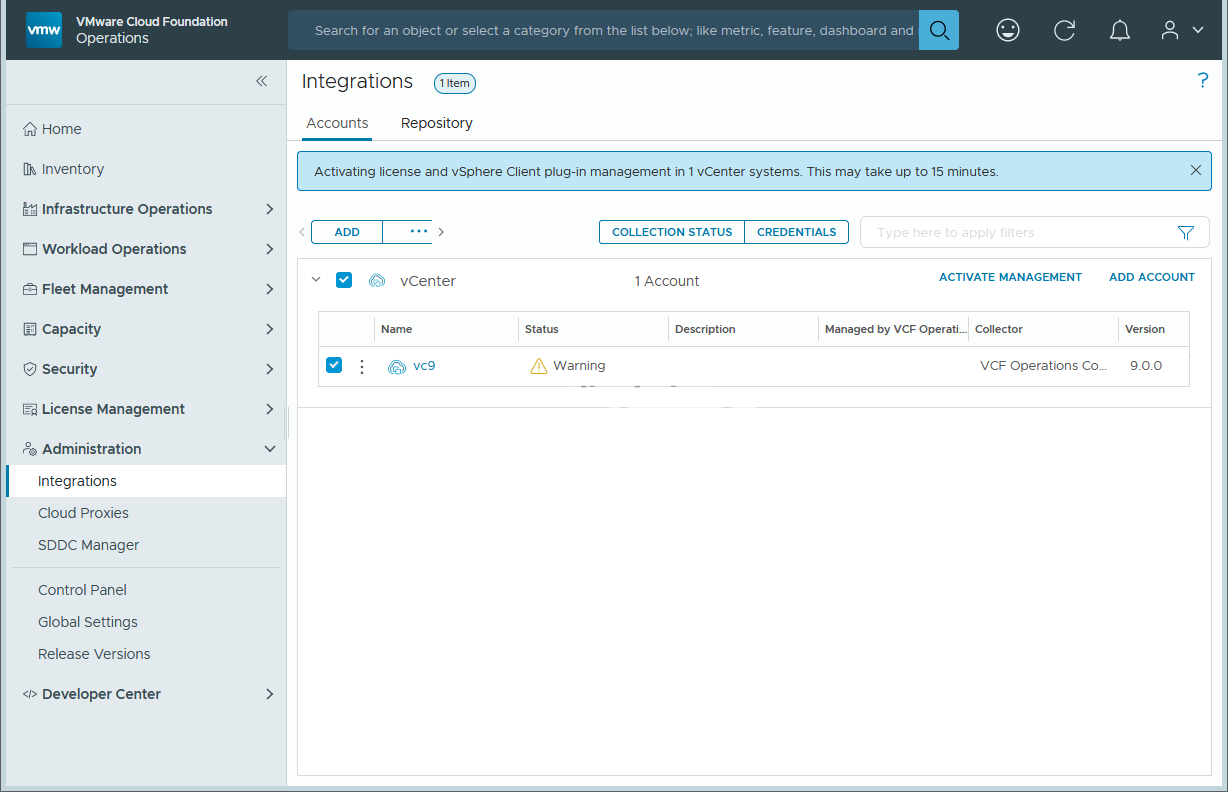Collapse the sidebar with double-chevron icon
Viewport: 1228px width, 792px height.
[261, 81]
